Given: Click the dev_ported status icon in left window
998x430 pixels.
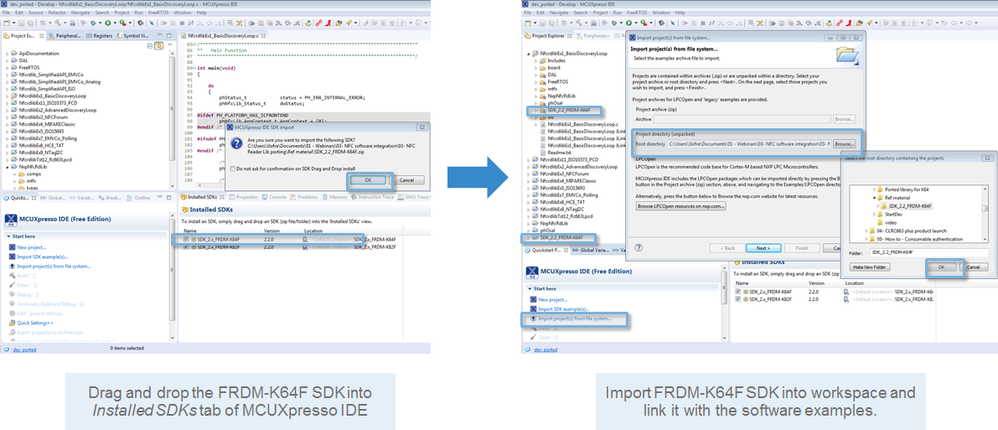Looking at the screenshot, I should (6, 349).
